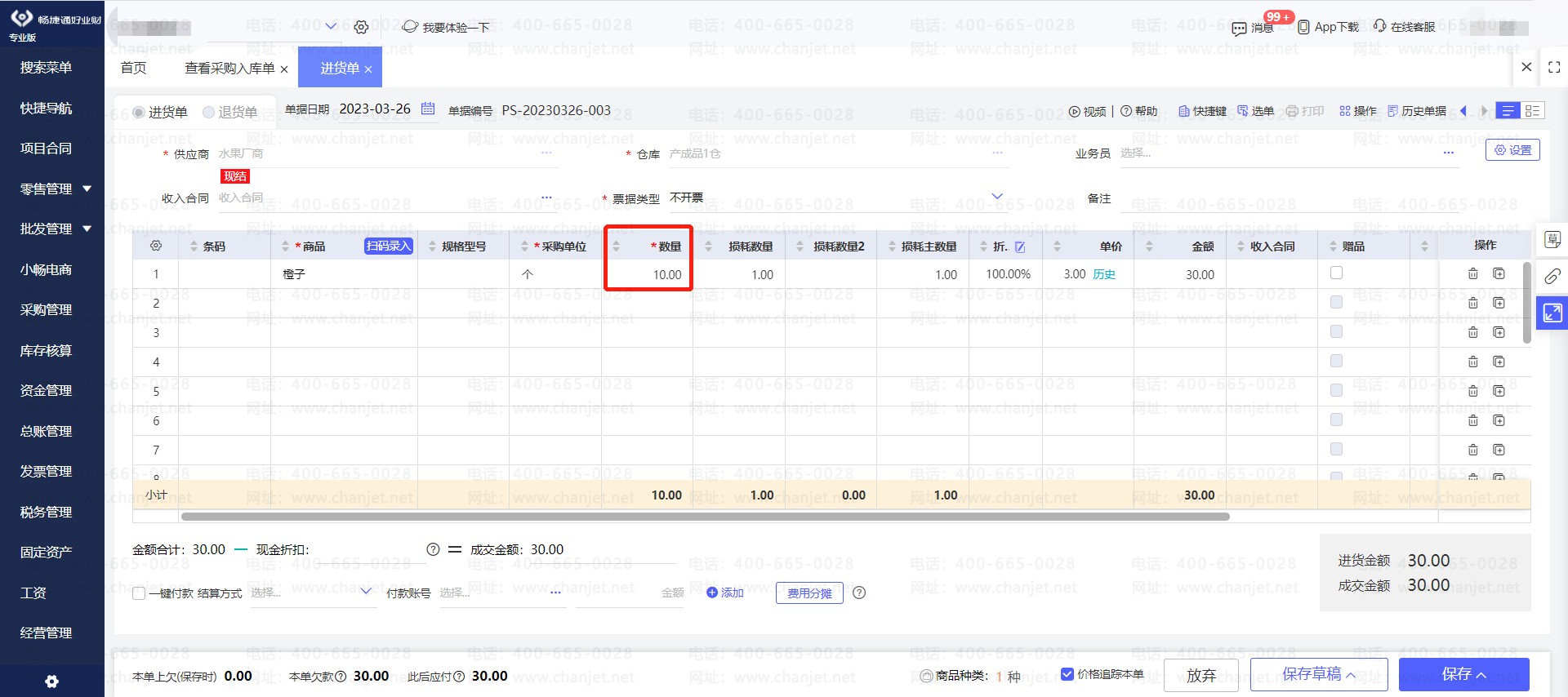Click the table vertical scrollbar
1568x697 pixels.
pos(1527,302)
